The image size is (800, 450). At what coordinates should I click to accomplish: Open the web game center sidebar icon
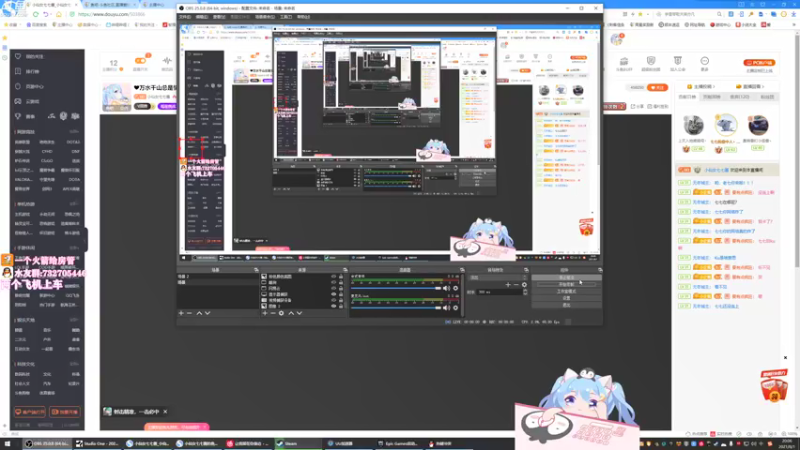[x=18, y=86]
